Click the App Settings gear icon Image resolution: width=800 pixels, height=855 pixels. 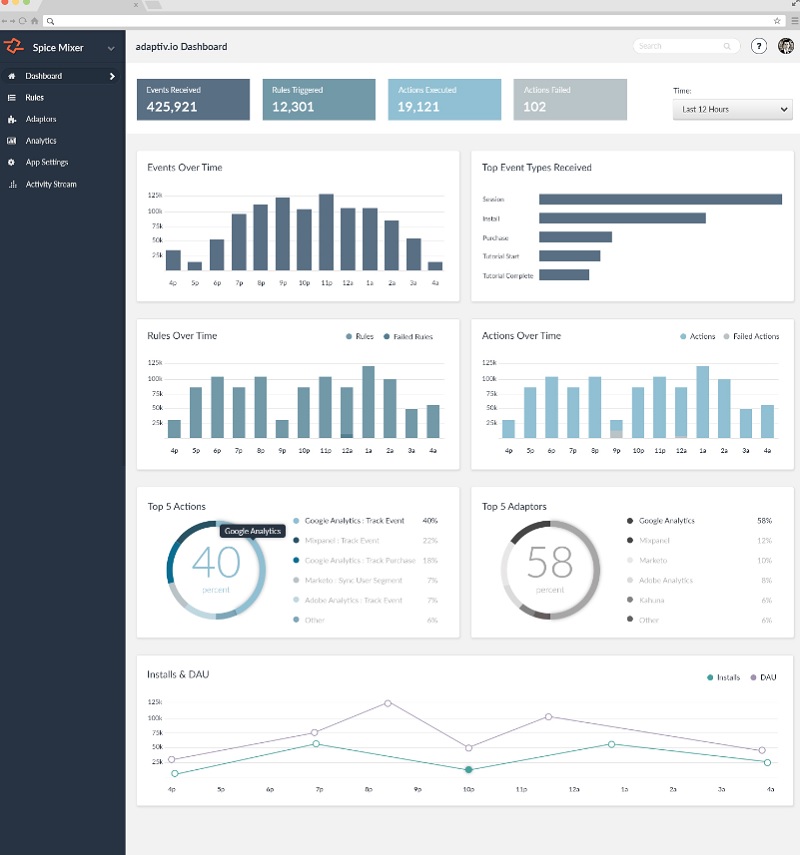click(x=11, y=162)
